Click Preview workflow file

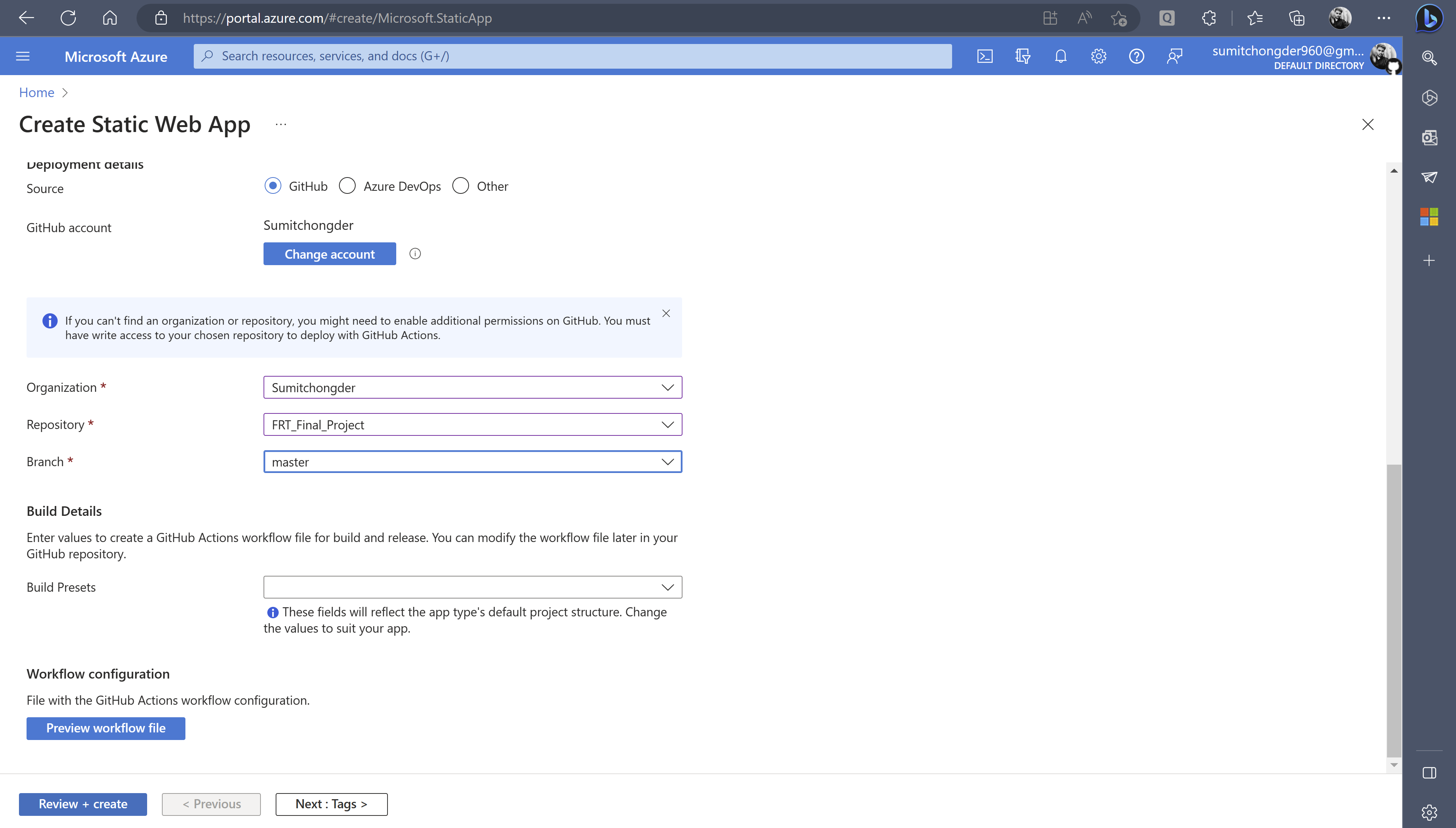pos(106,728)
